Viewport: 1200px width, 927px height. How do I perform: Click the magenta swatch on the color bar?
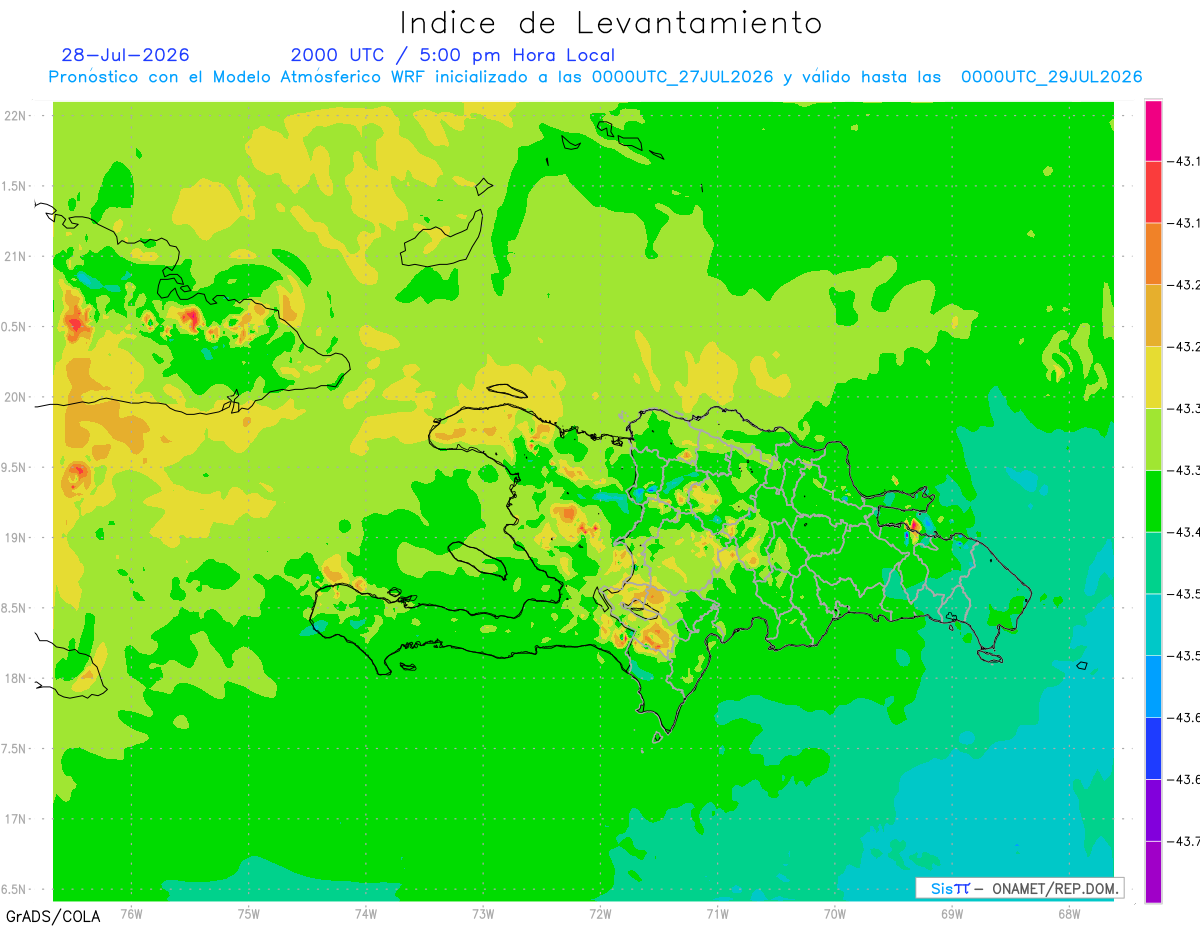tap(1153, 130)
